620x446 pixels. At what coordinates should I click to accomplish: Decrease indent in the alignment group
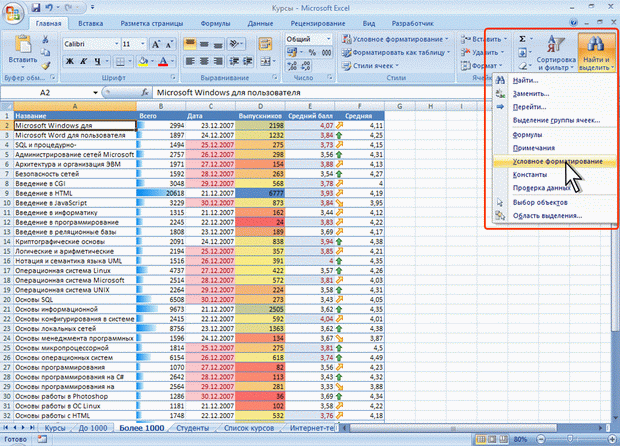coord(234,61)
